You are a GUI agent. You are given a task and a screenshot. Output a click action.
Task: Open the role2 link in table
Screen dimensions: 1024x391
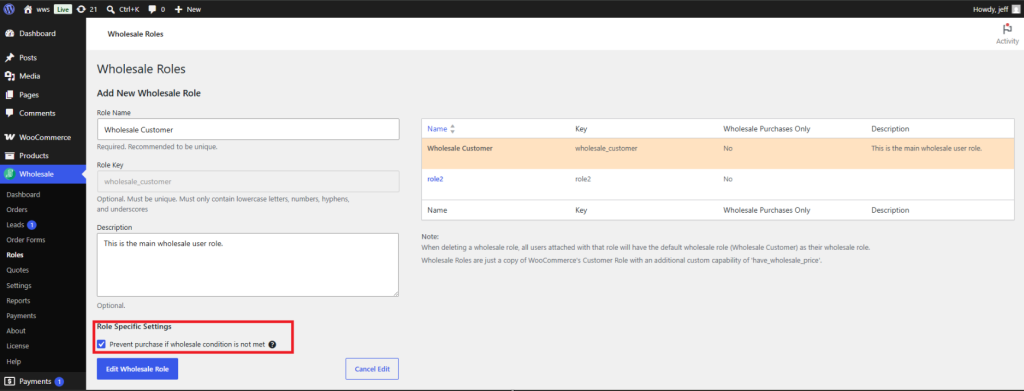435,178
